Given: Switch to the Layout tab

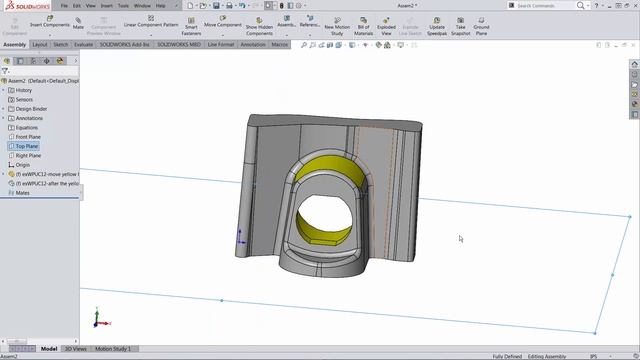Looking at the screenshot, I should point(40,44).
